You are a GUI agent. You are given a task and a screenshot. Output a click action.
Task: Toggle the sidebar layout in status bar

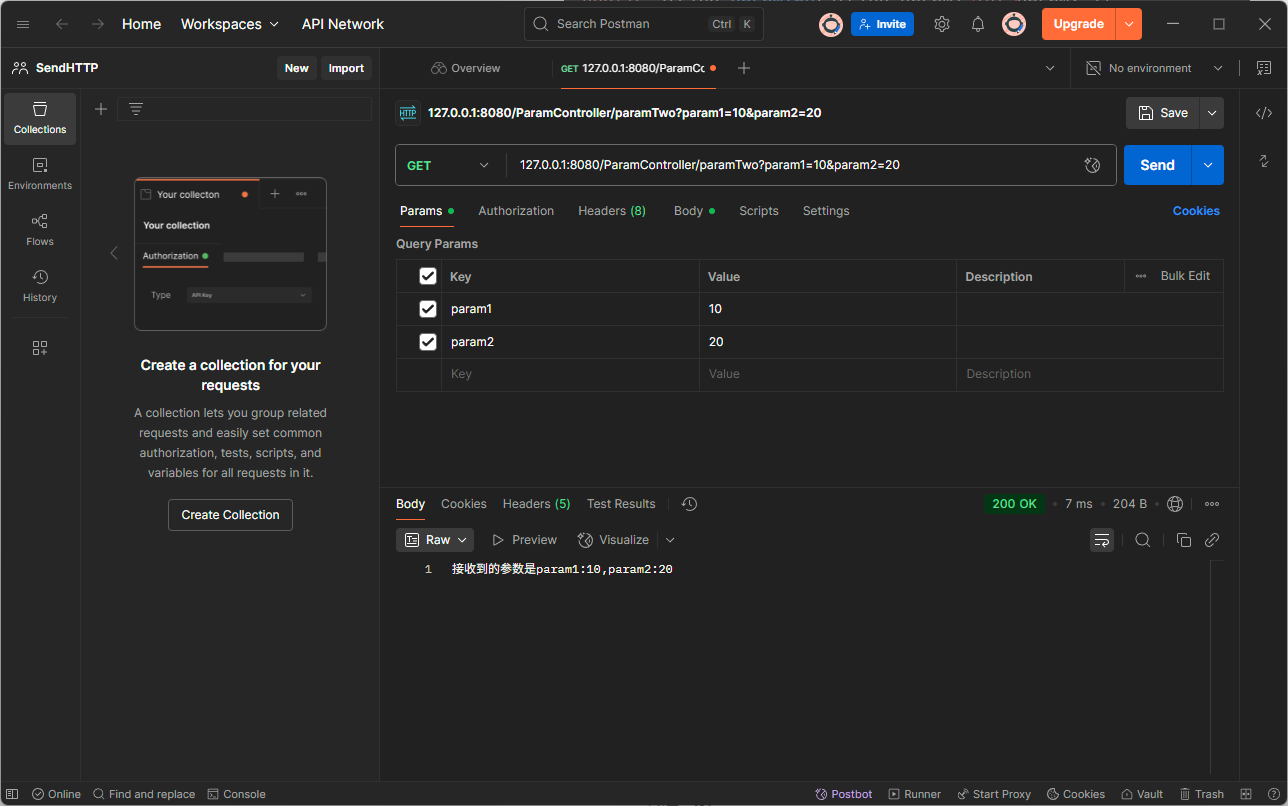(14, 794)
